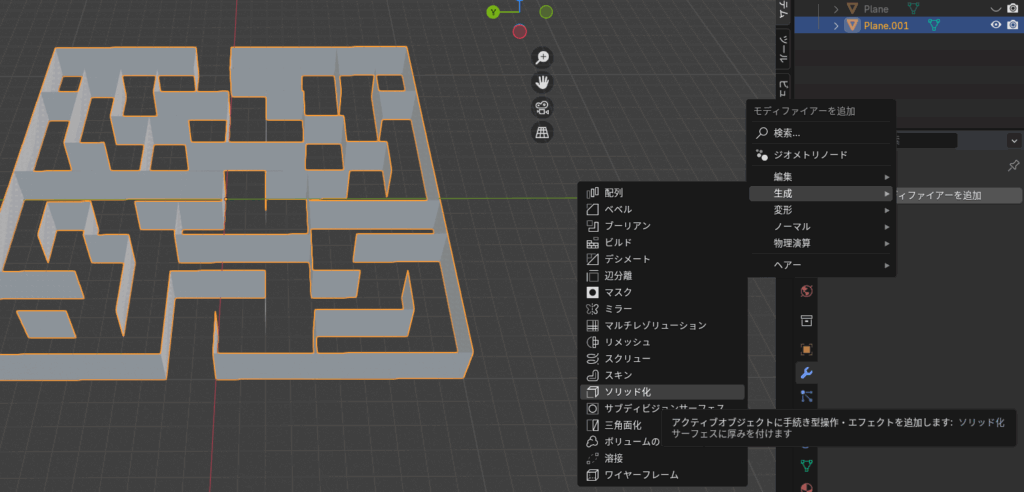Click Plane green mesh data icon
1024x492 pixels.
(x=913, y=8)
